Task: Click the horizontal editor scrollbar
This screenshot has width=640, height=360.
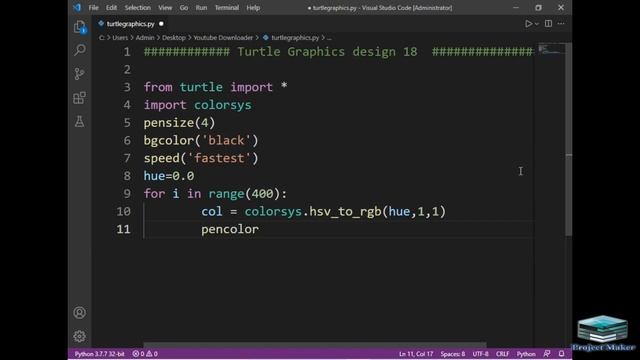Action: click(x=314, y=345)
